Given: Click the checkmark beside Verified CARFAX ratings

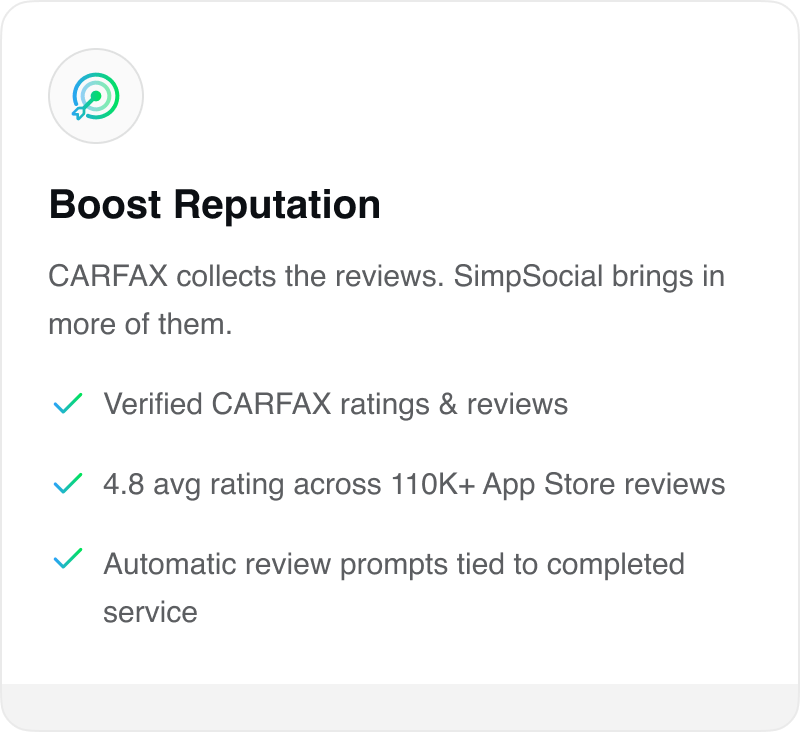Looking at the screenshot, I should pos(68,404).
